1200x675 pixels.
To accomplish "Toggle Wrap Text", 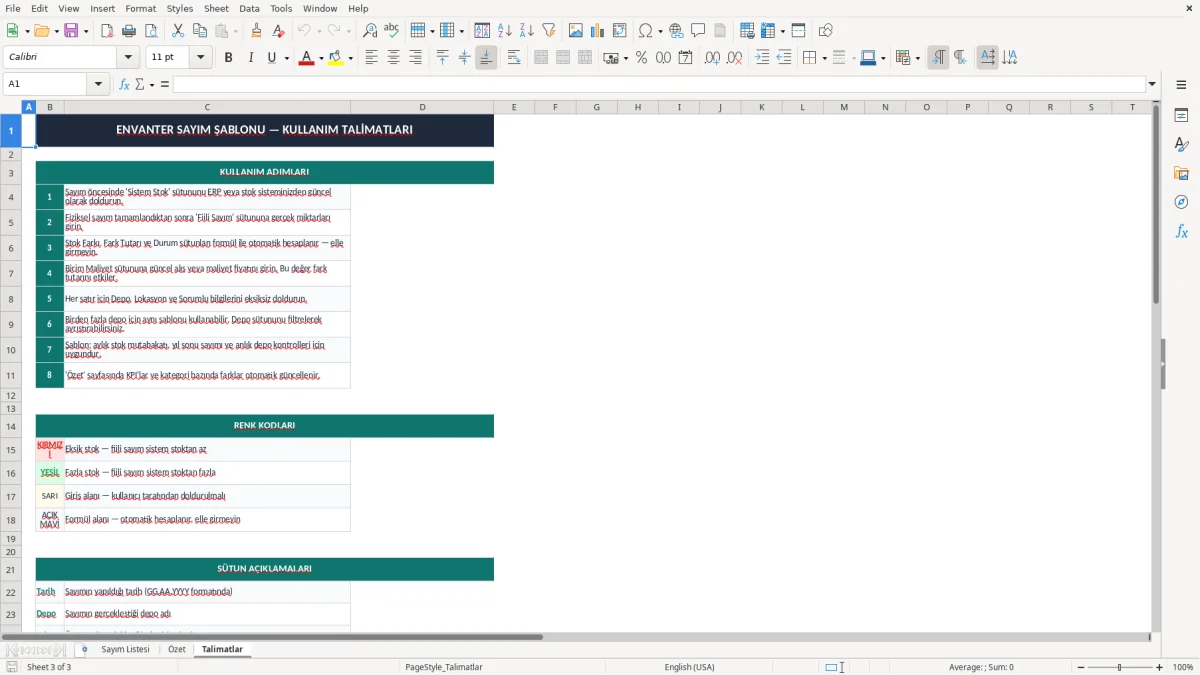I will tap(514, 58).
